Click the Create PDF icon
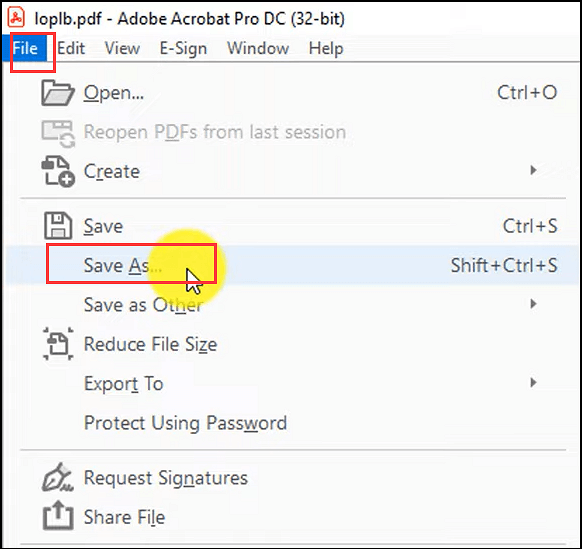The width and height of the screenshot is (582, 549). pyautogui.click(x=58, y=171)
